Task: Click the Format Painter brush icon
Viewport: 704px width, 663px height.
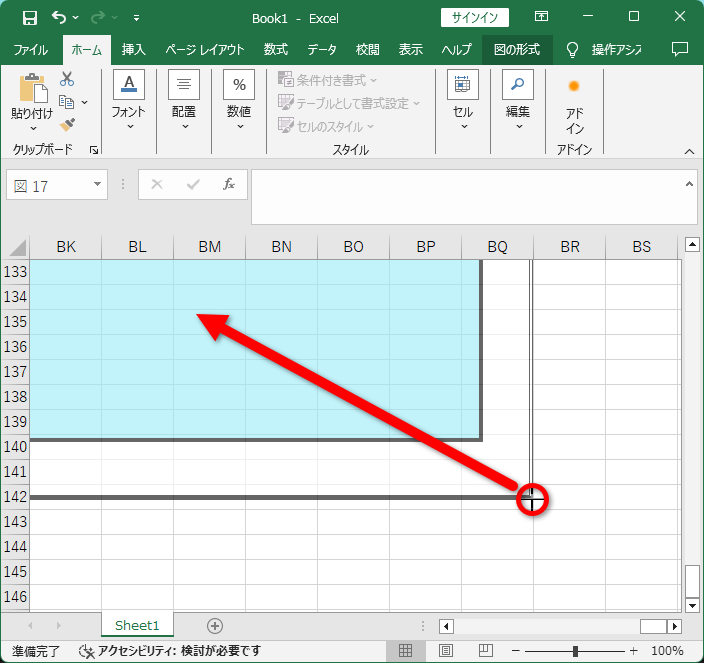Action: coord(67,125)
